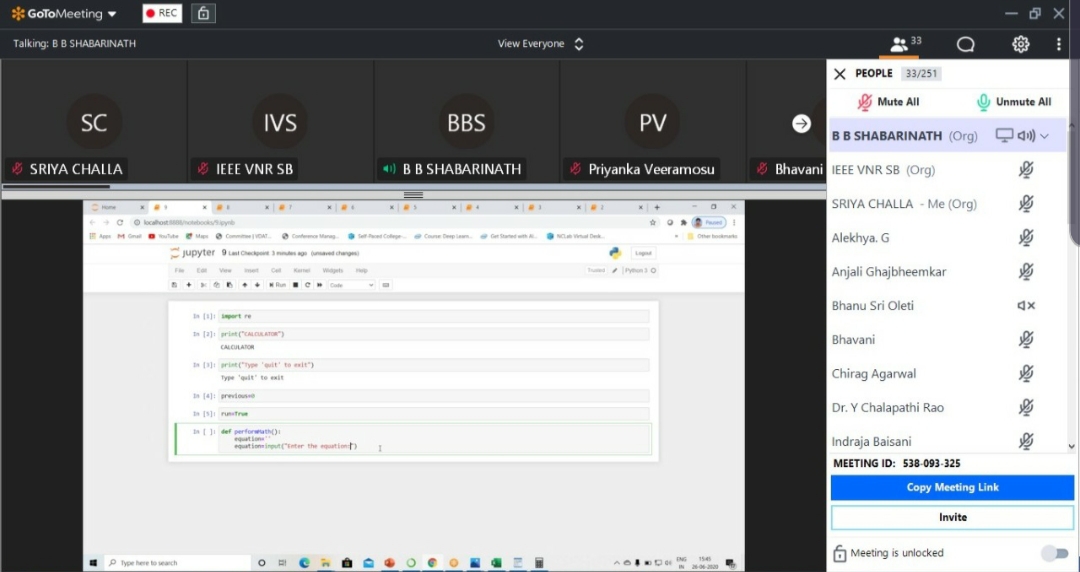Open the chat bubble icon

(x=965, y=44)
